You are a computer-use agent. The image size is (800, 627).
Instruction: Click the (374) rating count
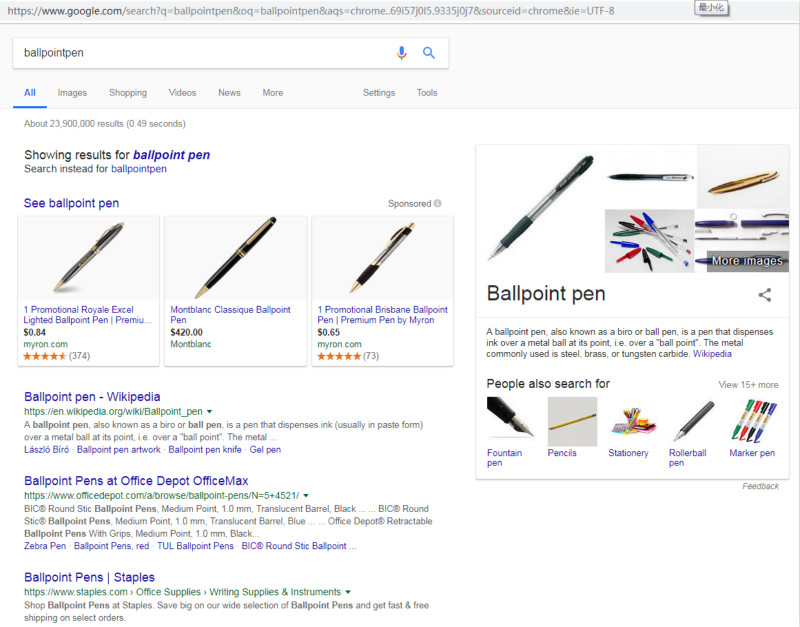(x=79, y=356)
